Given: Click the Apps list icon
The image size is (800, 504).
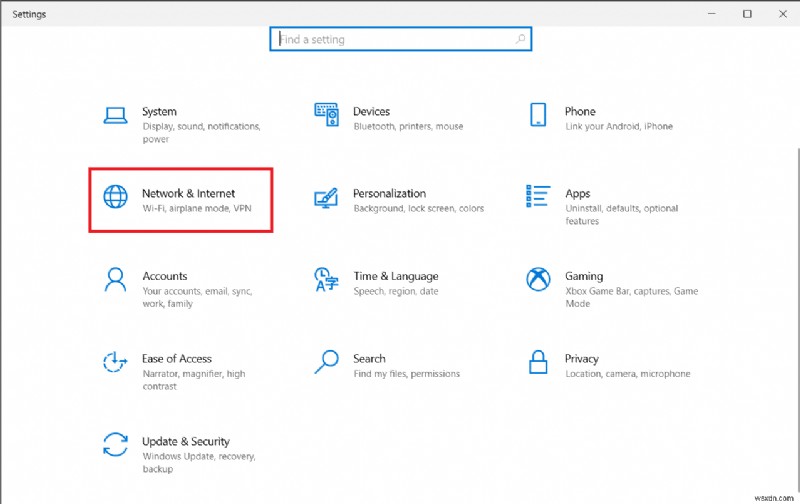Looking at the screenshot, I should pos(538,196).
